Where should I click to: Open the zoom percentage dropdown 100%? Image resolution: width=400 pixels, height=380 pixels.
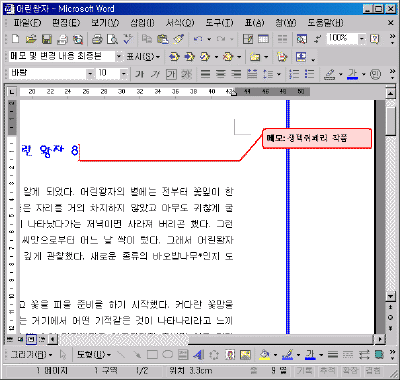pyautogui.click(x=362, y=39)
